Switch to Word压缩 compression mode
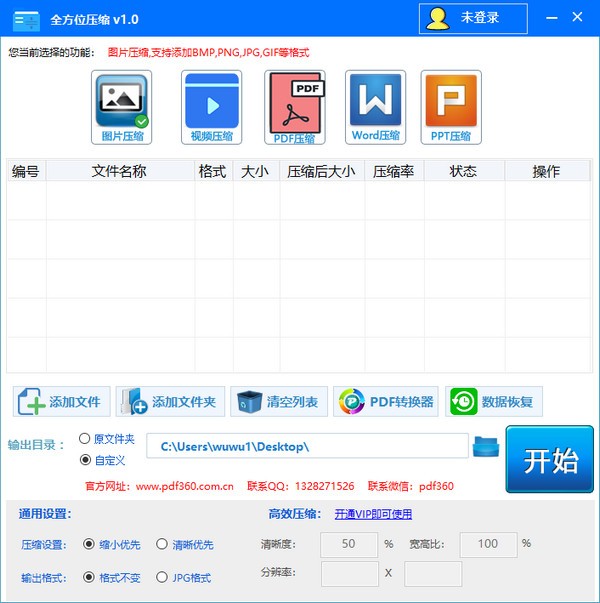600x603 pixels. 376,107
